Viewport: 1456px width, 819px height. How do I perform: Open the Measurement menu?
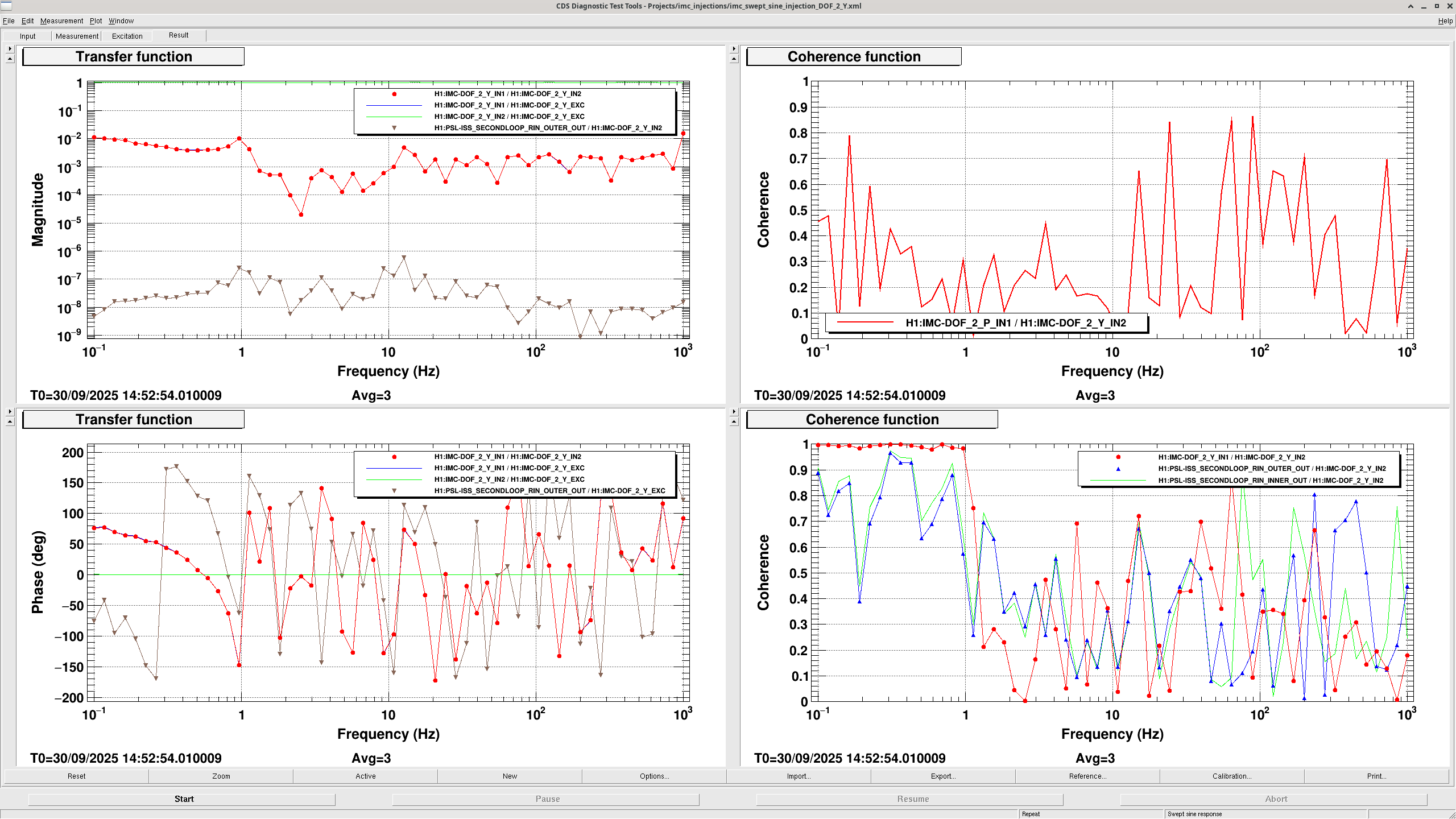click(61, 21)
